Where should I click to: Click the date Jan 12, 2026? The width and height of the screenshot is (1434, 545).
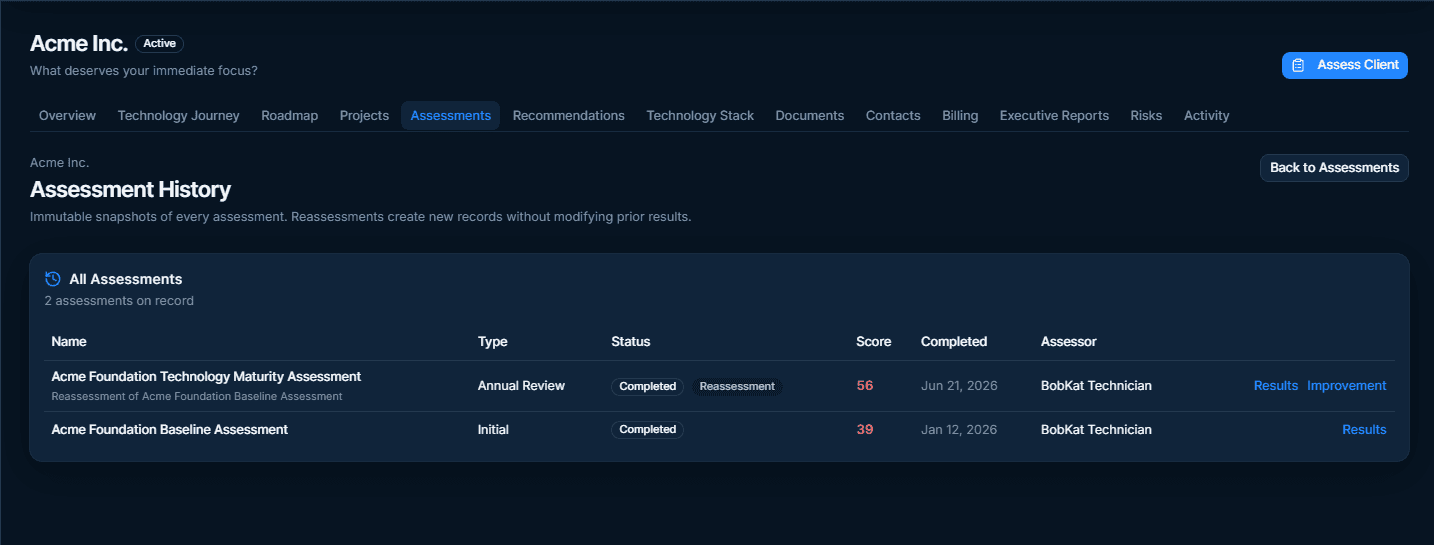(959, 430)
